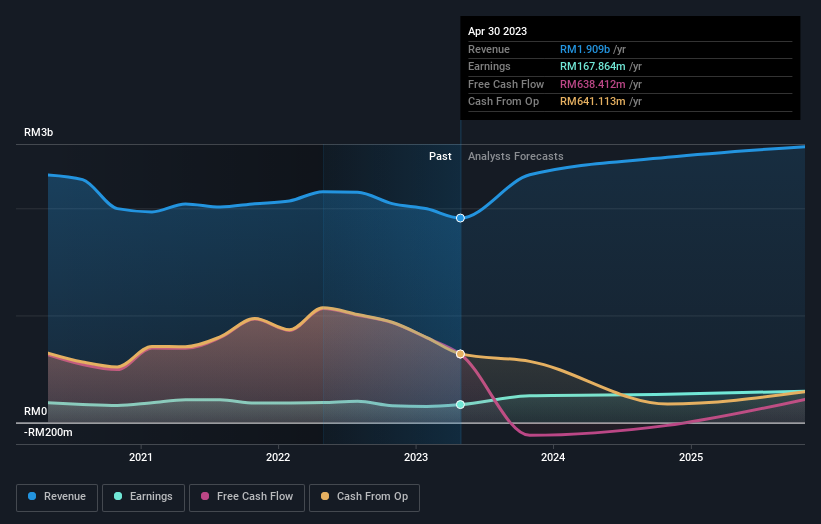Click the 2023 x-axis label
The height and width of the screenshot is (524, 821).
416,458
